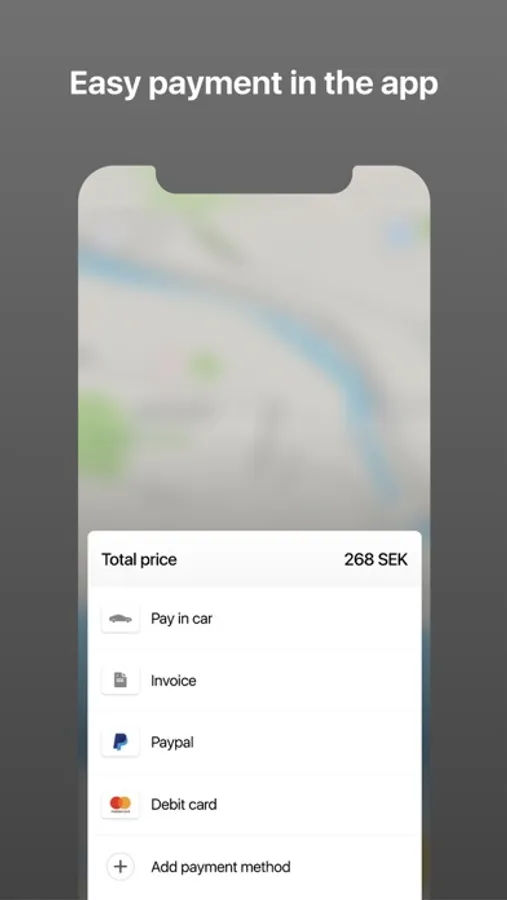The height and width of the screenshot is (900, 507).
Task: Pick the 'Paypal' option label
Action: [x=172, y=743]
